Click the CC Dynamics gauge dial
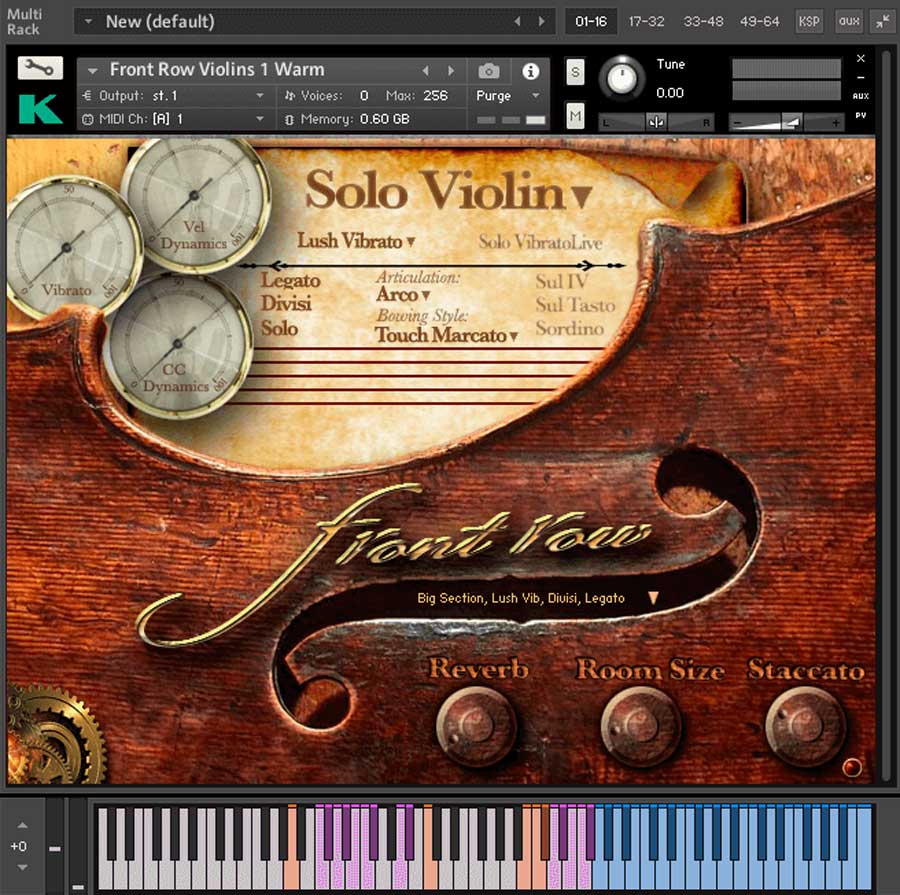 pyautogui.click(x=177, y=344)
